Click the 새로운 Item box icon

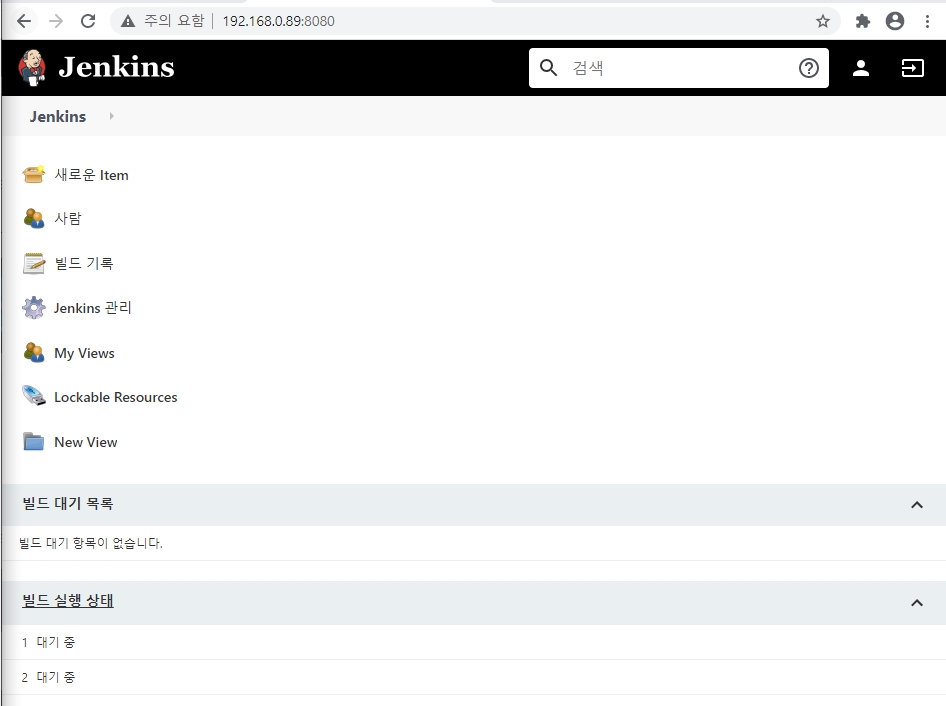pyautogui.click(x=34, y=174)
